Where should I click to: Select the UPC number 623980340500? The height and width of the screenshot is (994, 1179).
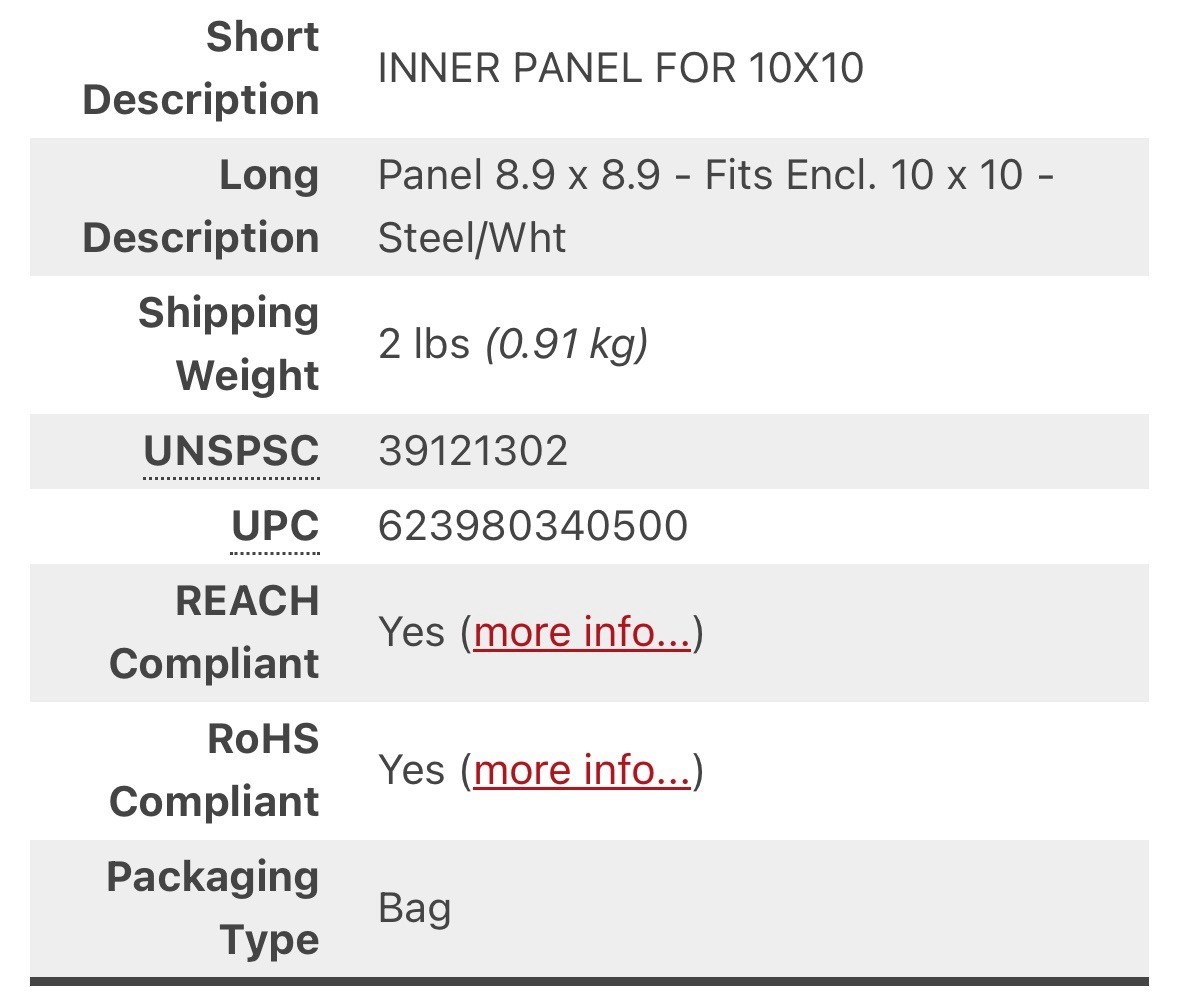[533, 526]
